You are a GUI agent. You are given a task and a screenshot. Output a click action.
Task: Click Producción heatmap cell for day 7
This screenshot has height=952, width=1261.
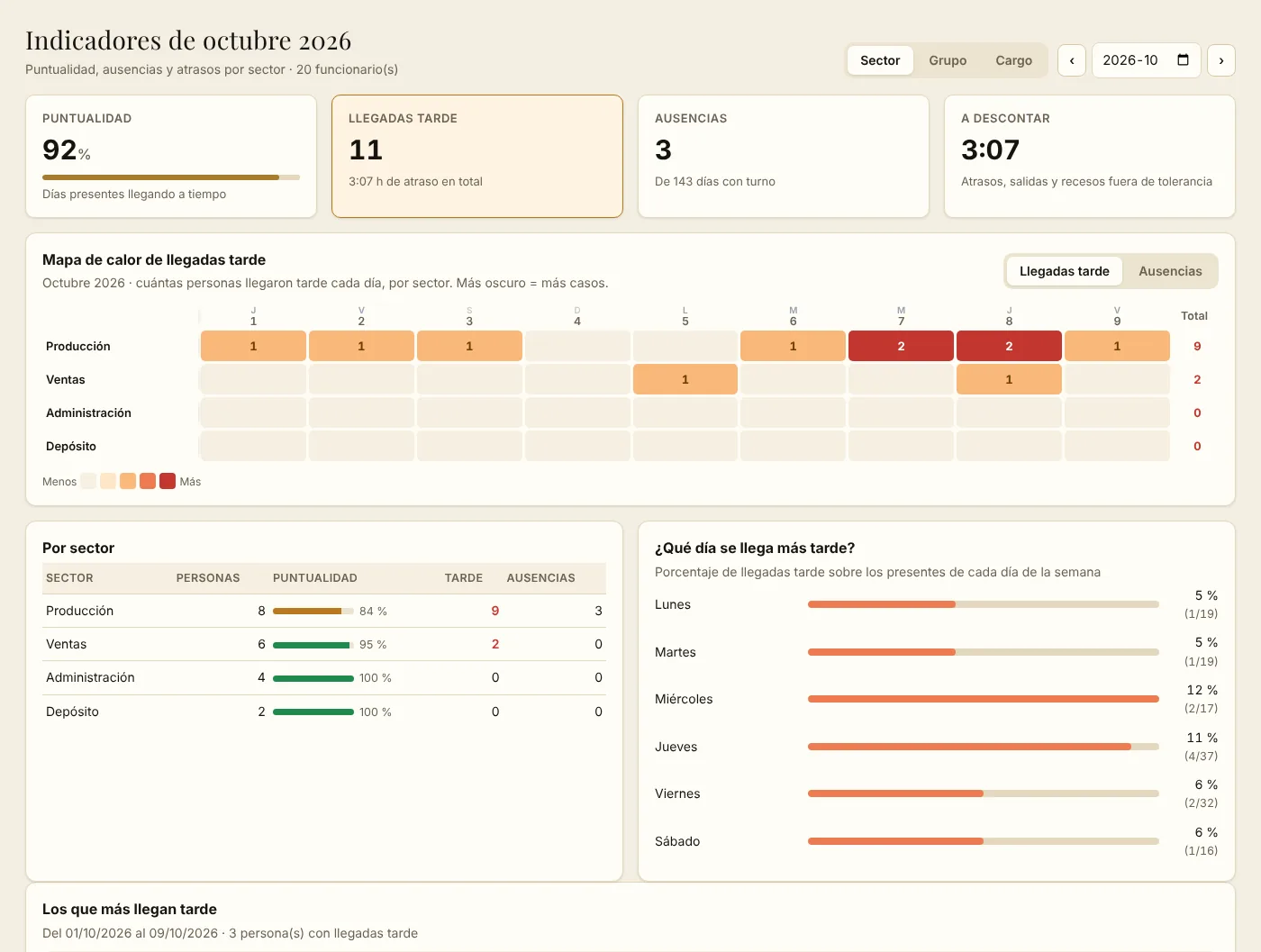[x=901, y=346]
